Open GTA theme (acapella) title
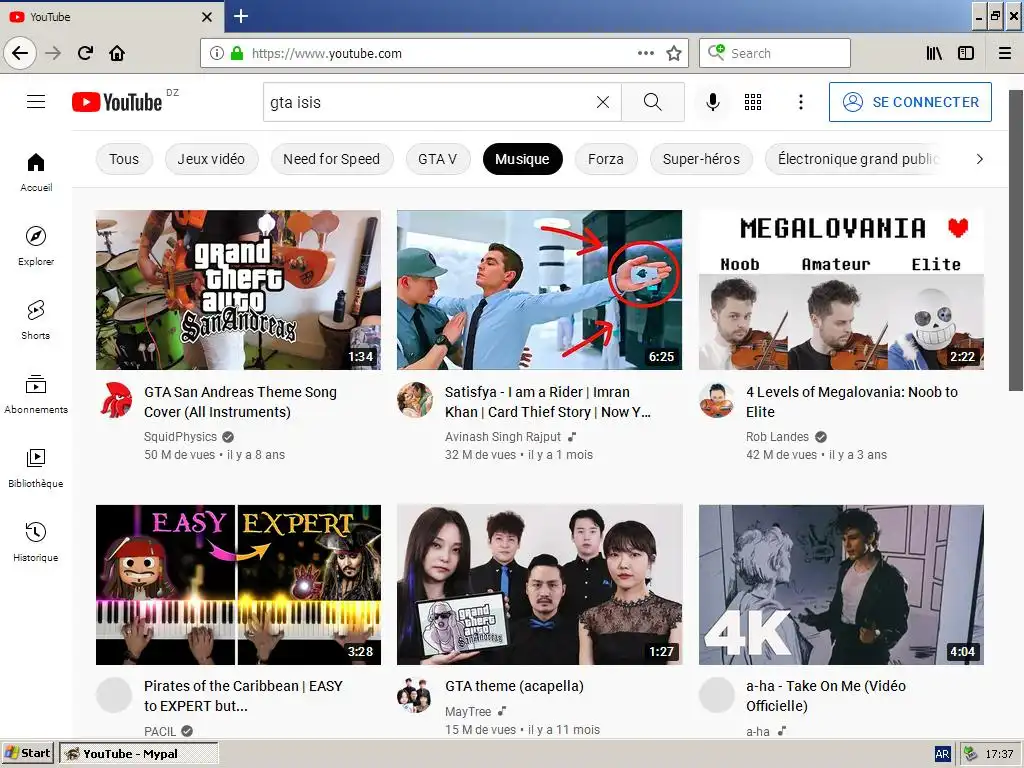 pos(514,686)
